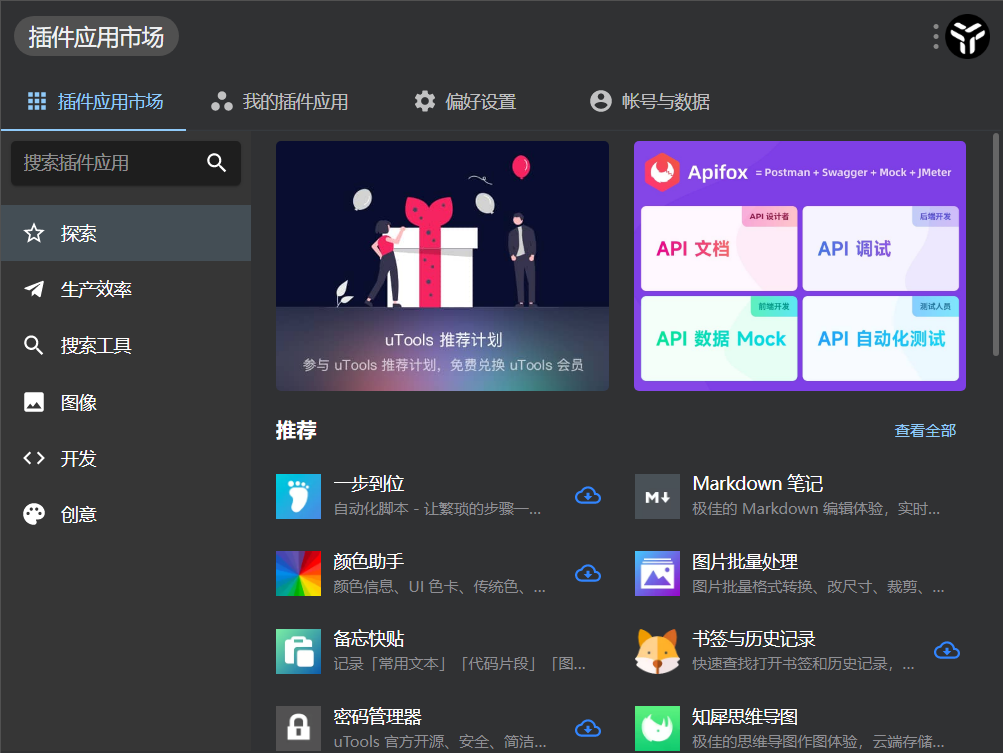The height and width of the screenshot is (753, 1003).
Task: Click the 备忘快贴 clipboard app icon
Action: point(298,651)
